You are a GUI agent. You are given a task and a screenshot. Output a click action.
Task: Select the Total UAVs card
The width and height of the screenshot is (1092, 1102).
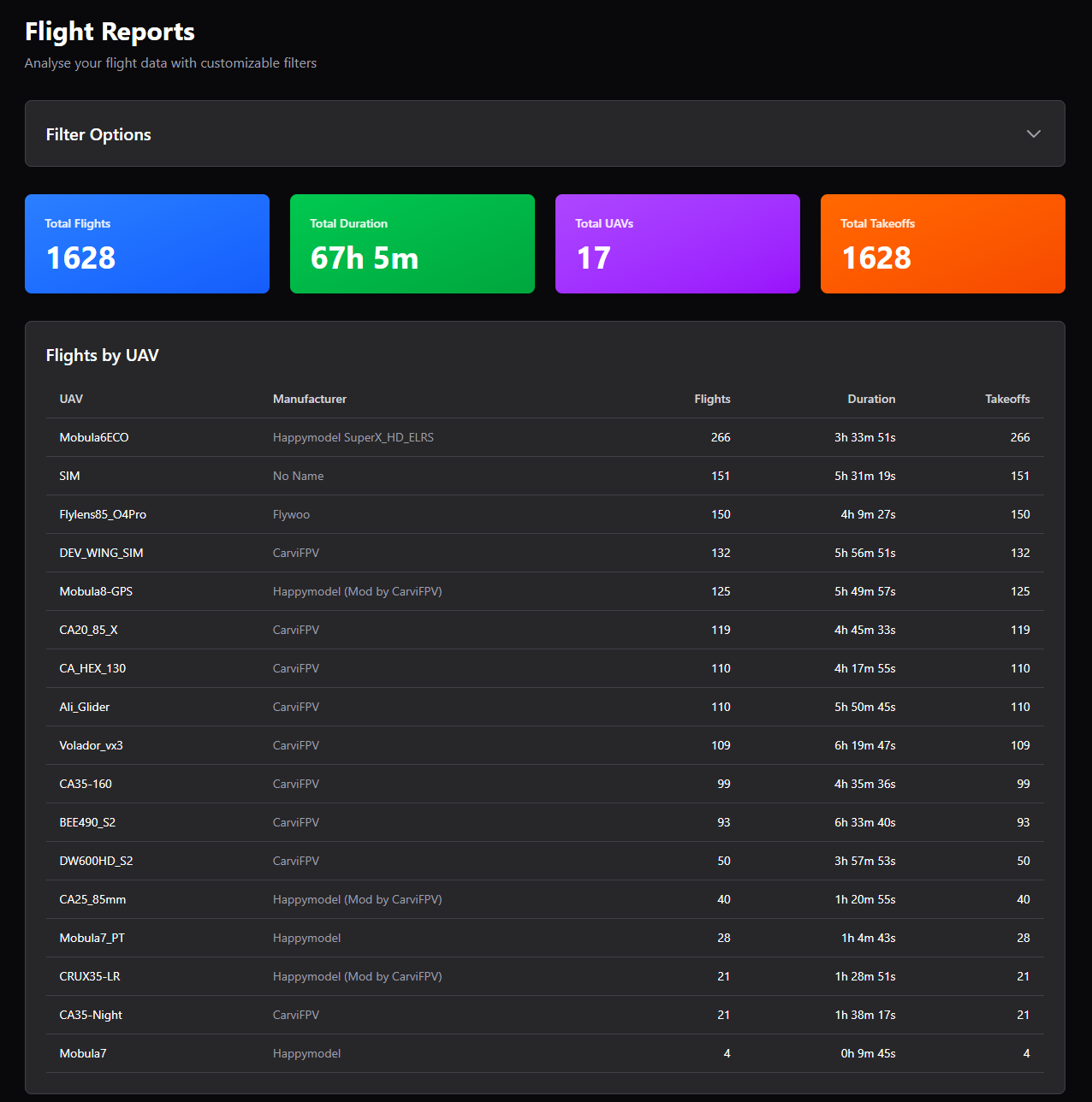[678, 244]
